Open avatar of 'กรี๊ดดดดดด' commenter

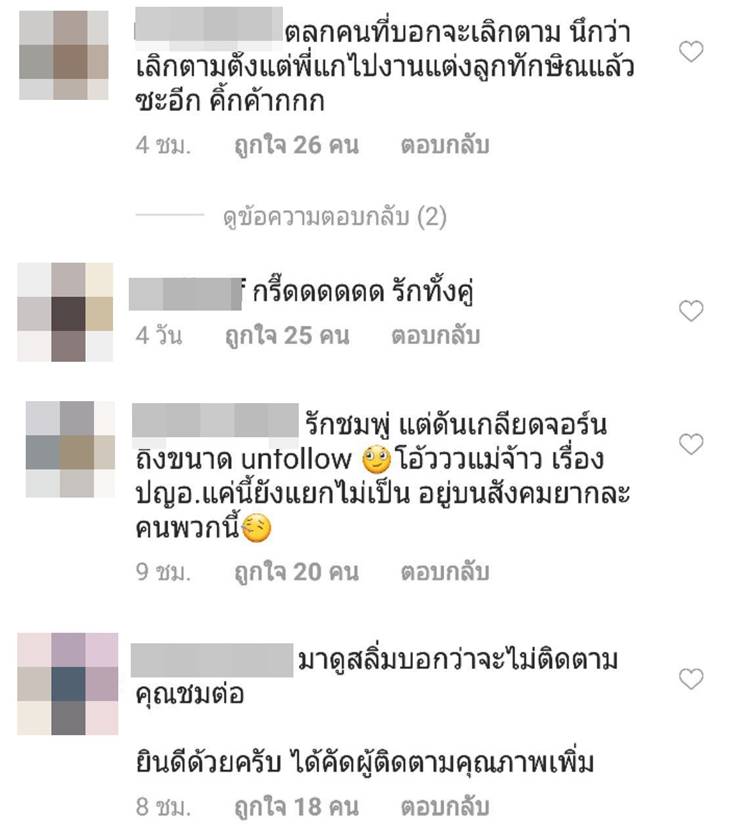pyautogui.click(x=65, y=312)
